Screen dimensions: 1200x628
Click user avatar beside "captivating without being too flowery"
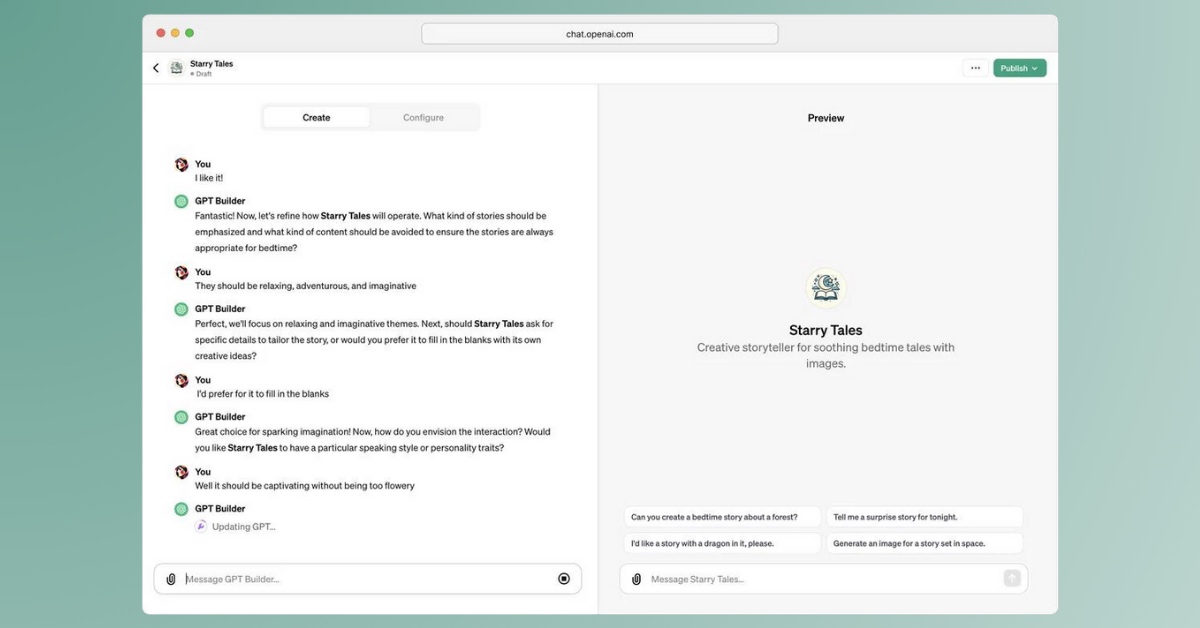pyautogui.click(x=181, y=472)
